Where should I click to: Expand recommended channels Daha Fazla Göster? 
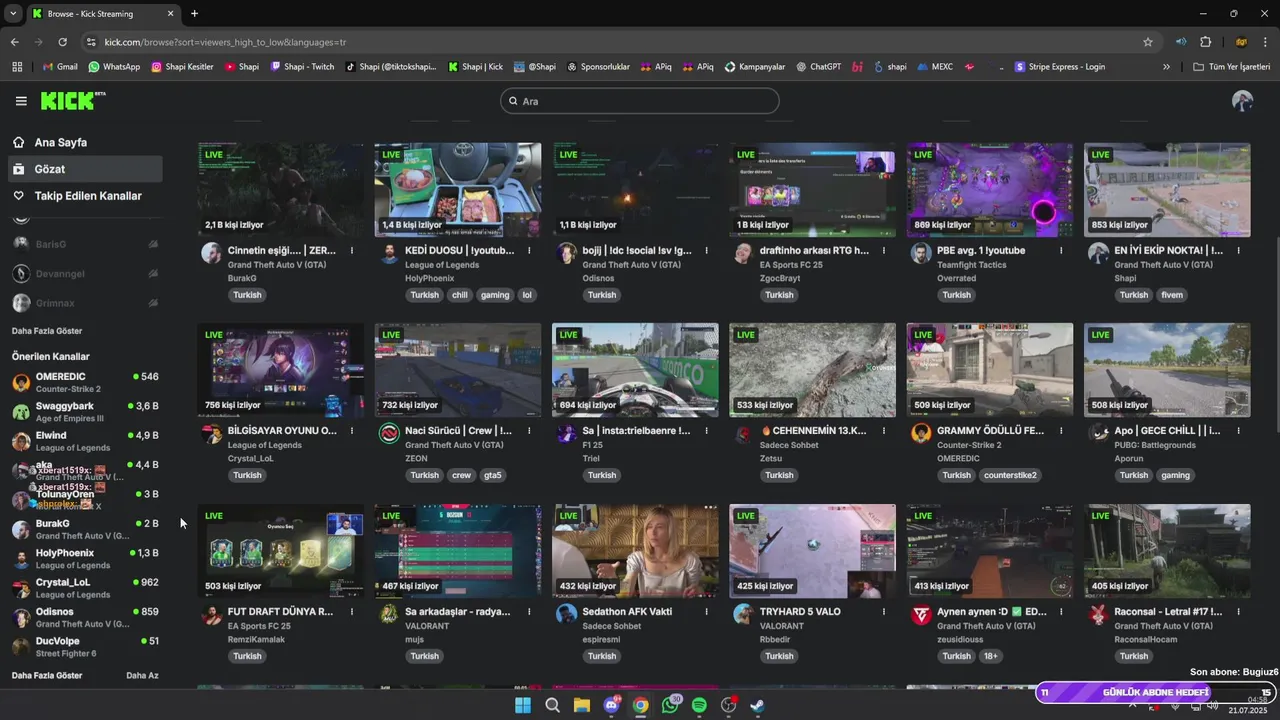coord(47,675)
